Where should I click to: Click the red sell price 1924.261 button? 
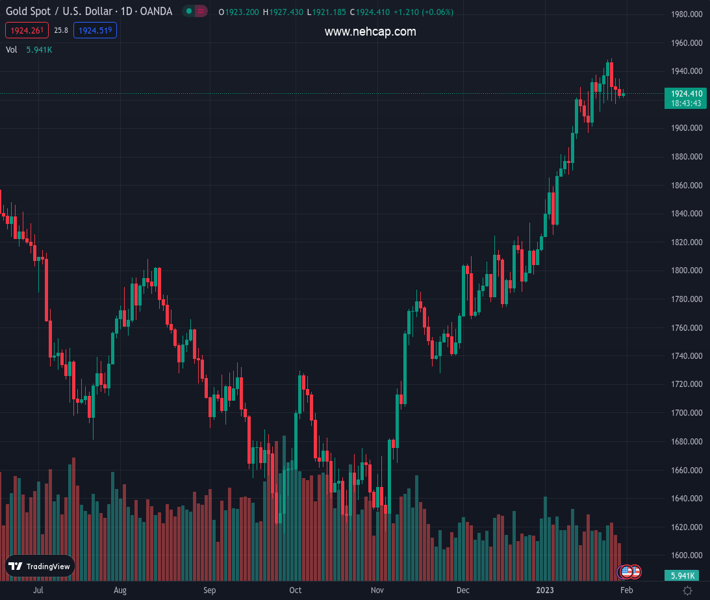[x=25, y=31]
